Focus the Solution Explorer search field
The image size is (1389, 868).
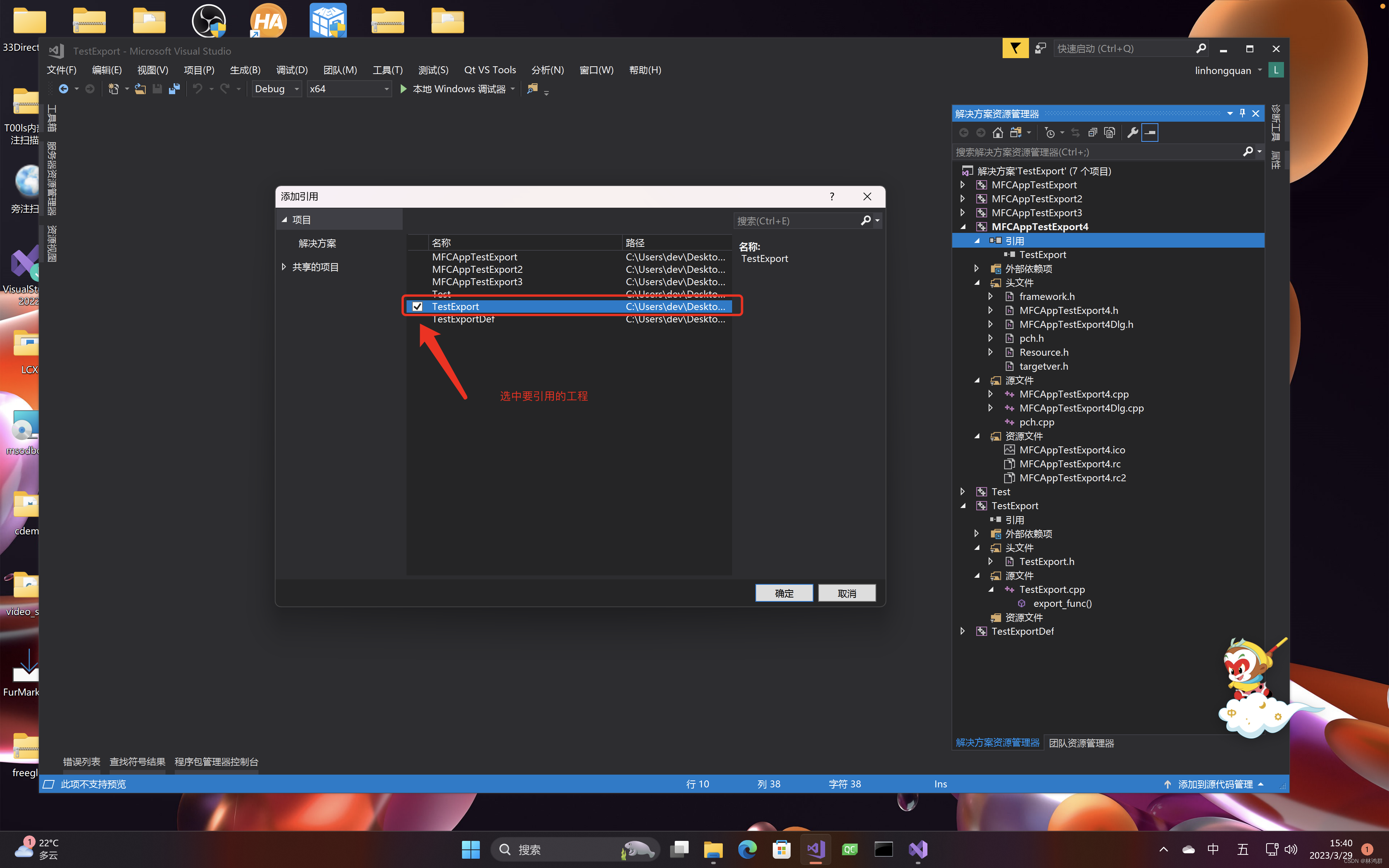(1096, 152)
